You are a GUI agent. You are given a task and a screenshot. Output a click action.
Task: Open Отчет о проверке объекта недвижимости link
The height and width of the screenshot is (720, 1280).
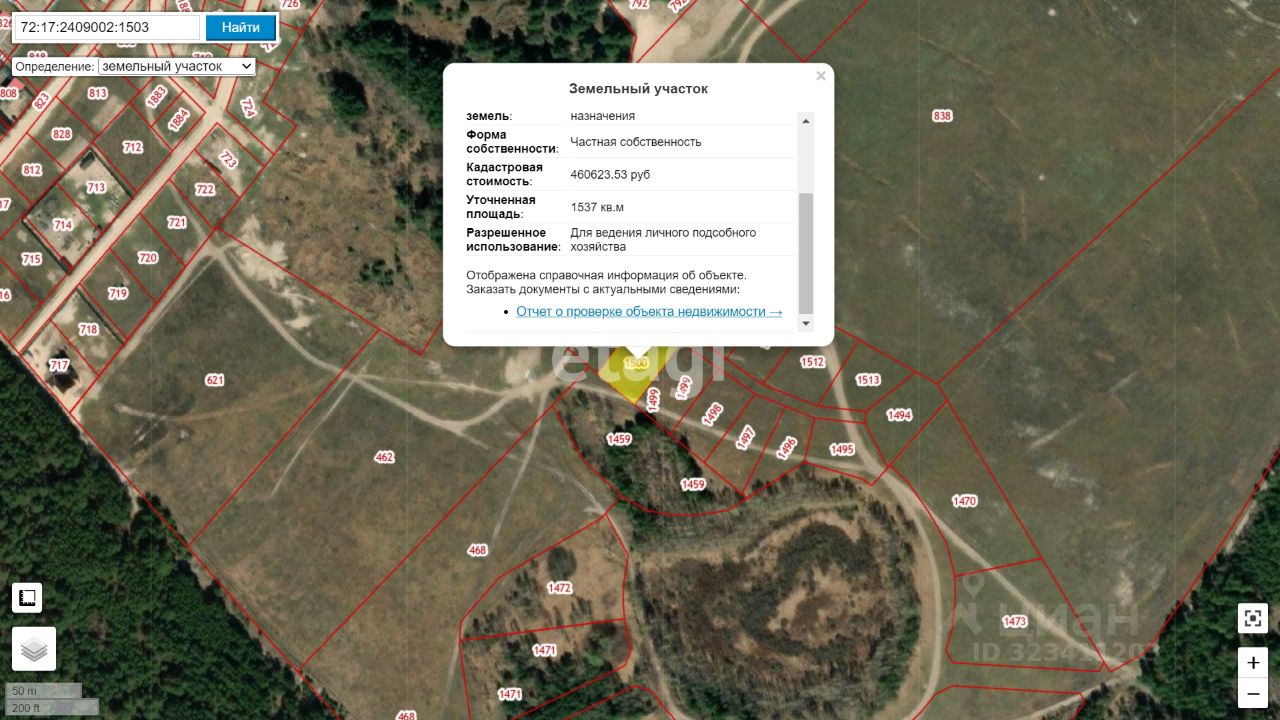pos(649,312)
